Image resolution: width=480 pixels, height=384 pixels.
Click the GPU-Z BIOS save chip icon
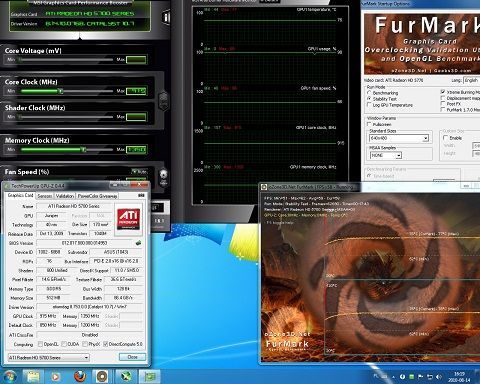click(x=138, y=243)
